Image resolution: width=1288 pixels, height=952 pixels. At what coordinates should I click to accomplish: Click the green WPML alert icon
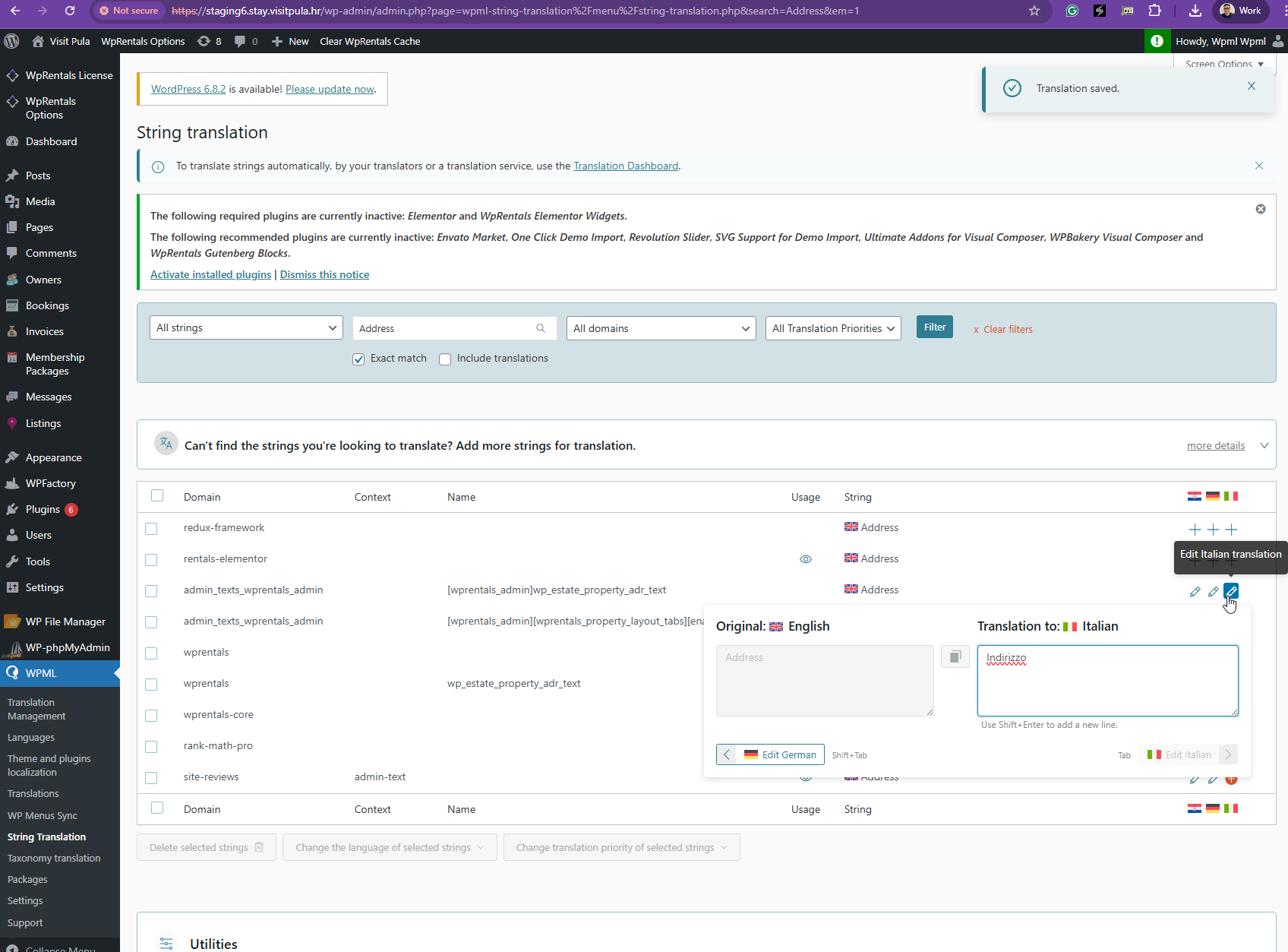coord(1157,41)
